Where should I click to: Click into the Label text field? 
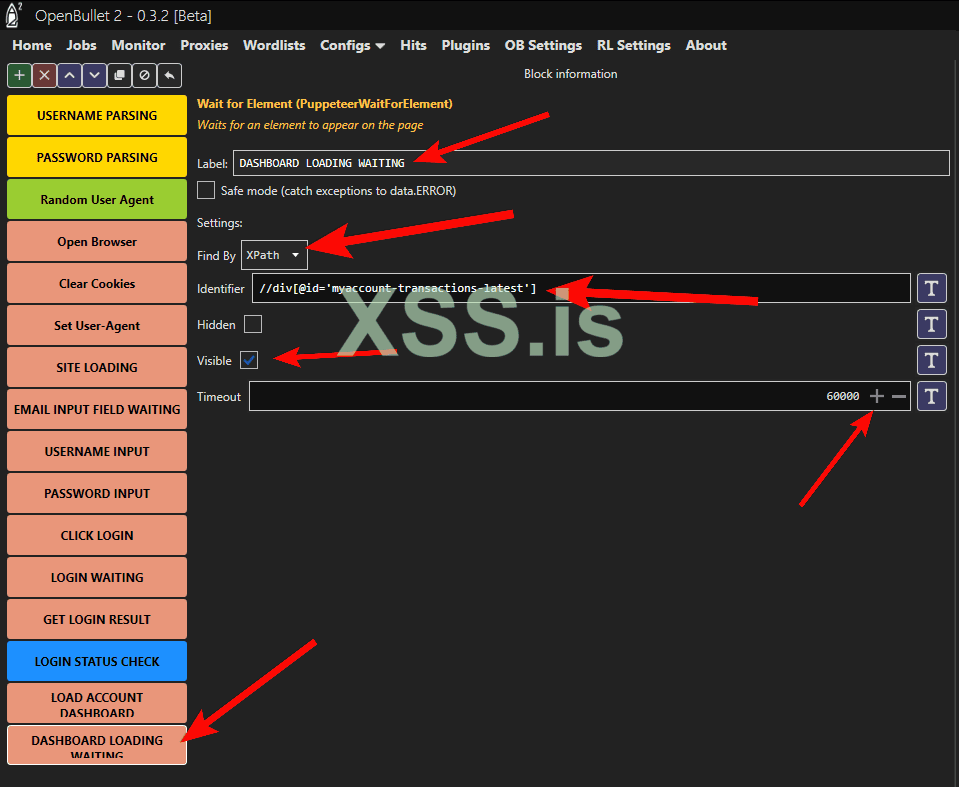pyautogui.click(x=591, y=163)
